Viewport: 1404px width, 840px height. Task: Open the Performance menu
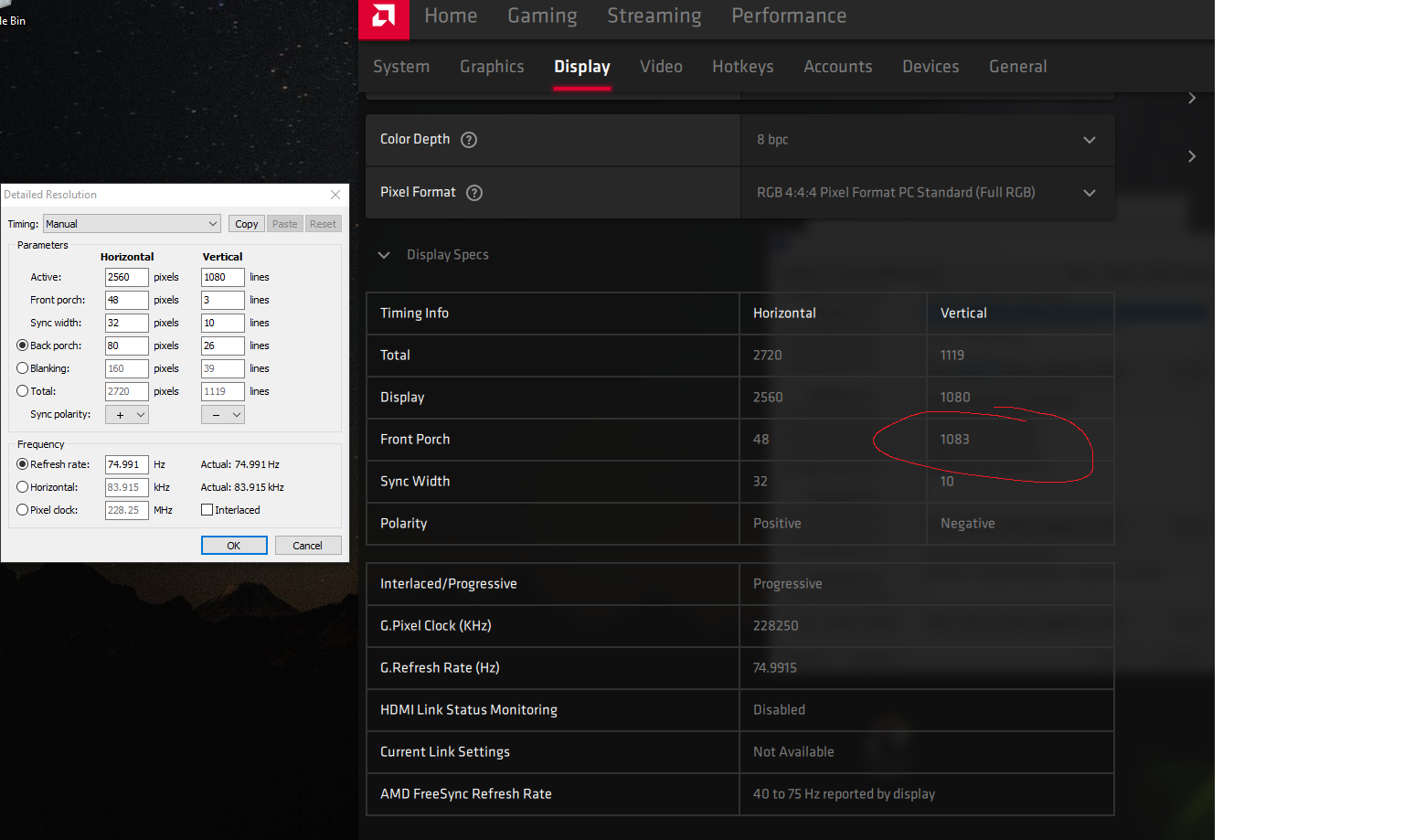pos(789,16)
